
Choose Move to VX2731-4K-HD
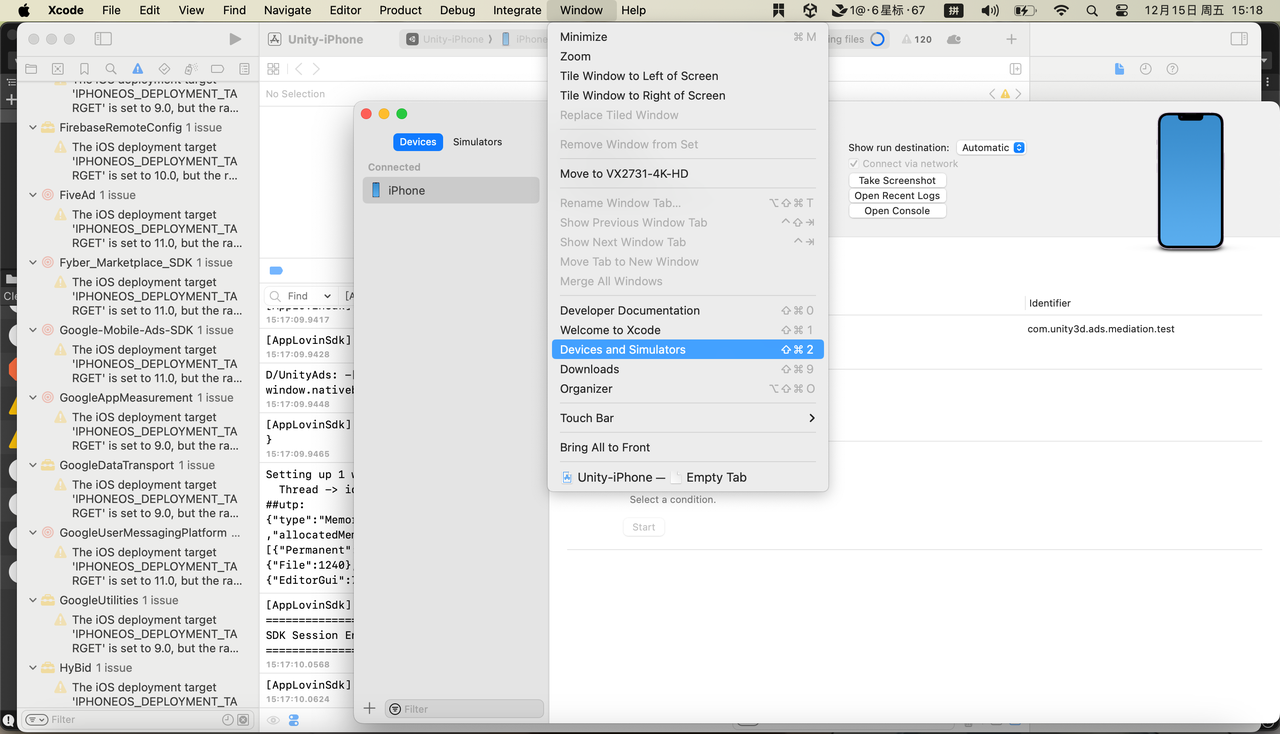pos(688,174)
